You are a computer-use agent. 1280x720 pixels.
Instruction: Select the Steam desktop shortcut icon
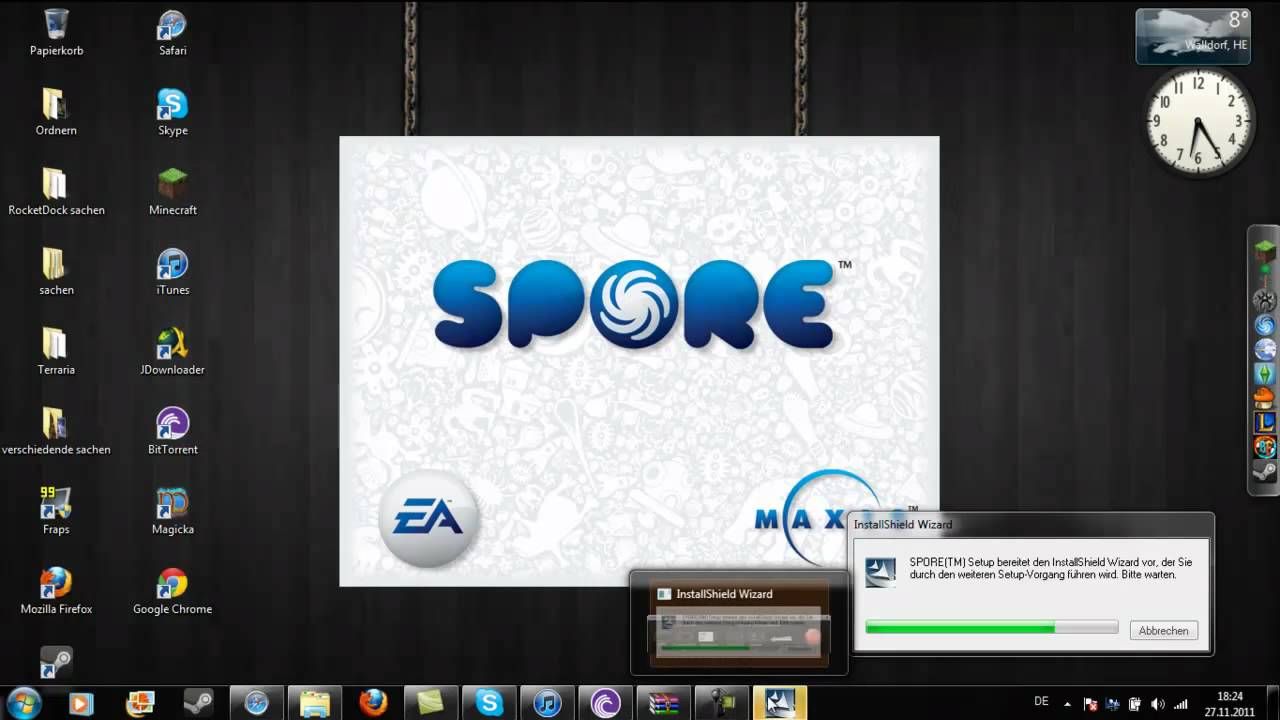point(56,662)
